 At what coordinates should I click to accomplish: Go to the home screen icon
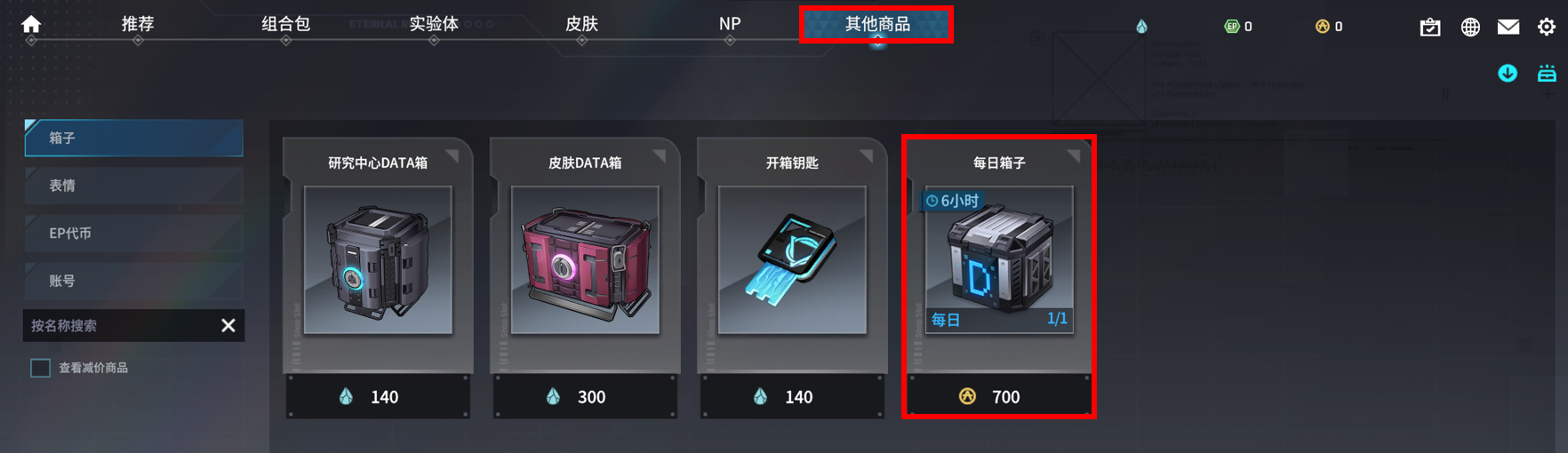coord(31,24)
